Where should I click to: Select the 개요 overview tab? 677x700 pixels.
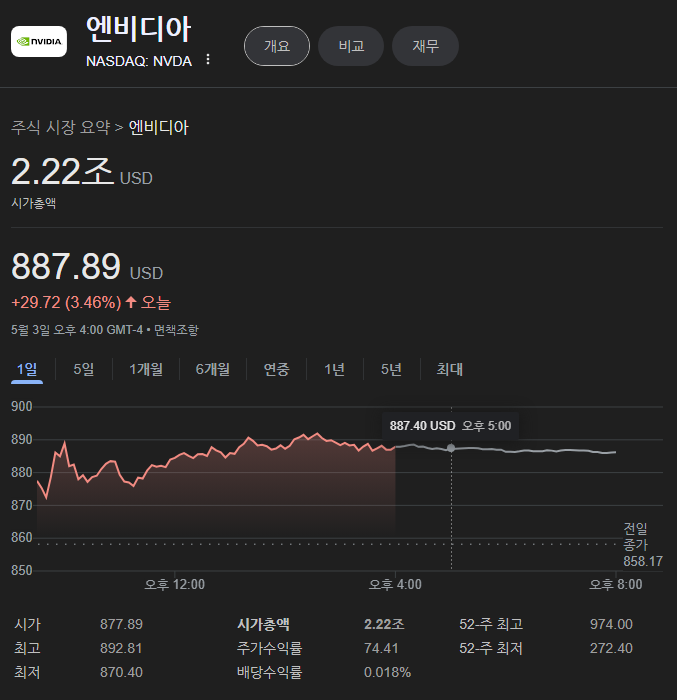click(277, 46)
